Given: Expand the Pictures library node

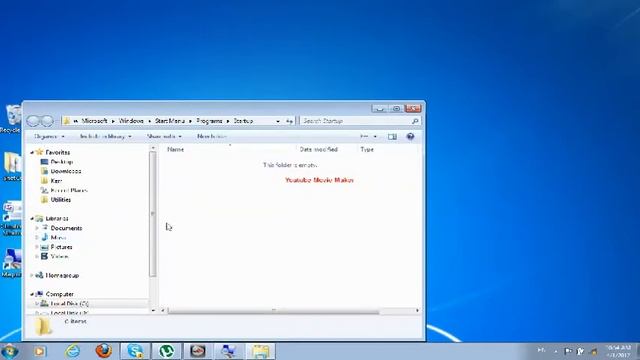Looking at the screenshot, I should tap(37, 247).
